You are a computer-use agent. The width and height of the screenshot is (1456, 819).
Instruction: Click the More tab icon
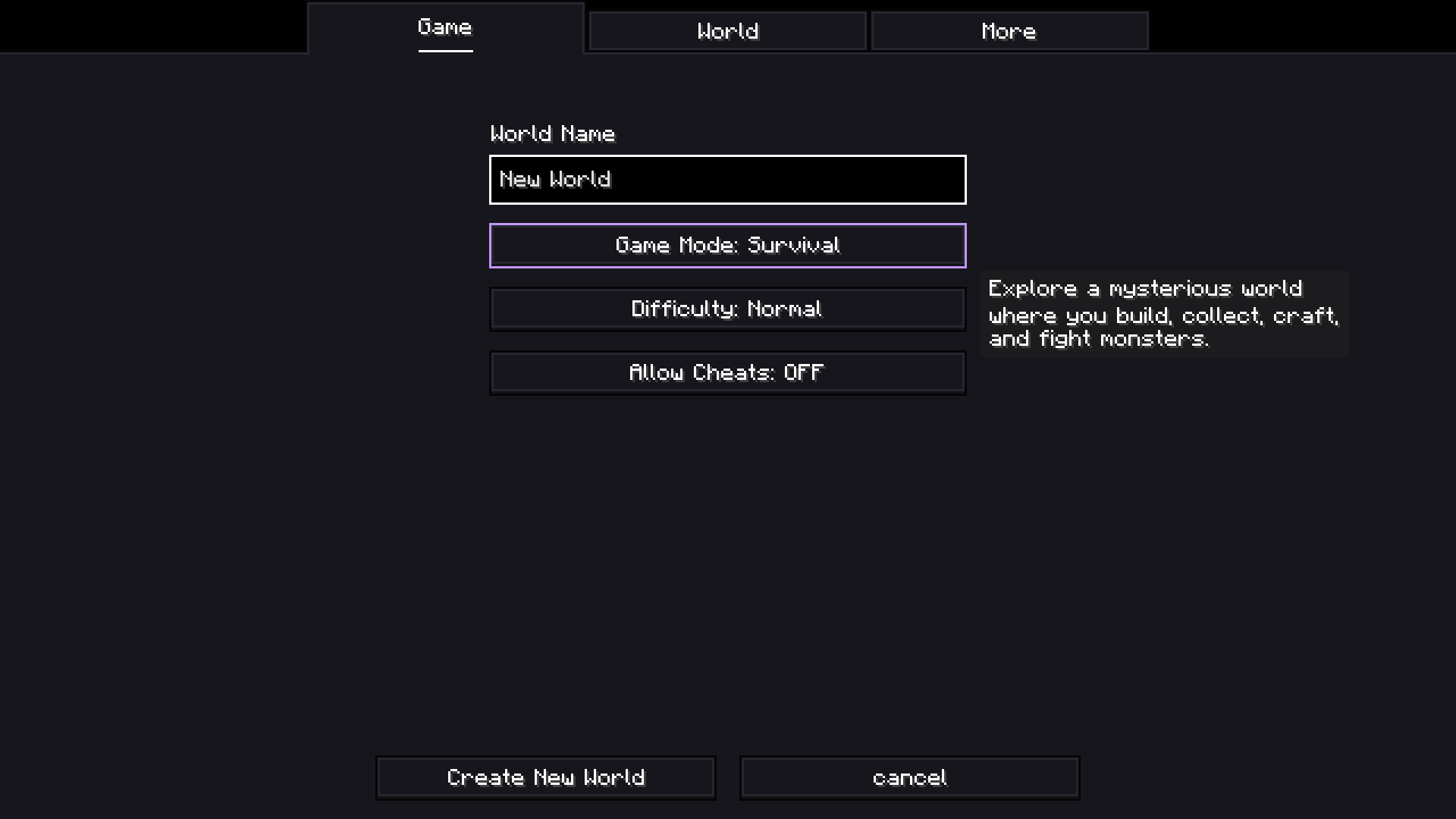pyautogui.click(x=1009, y=31)
